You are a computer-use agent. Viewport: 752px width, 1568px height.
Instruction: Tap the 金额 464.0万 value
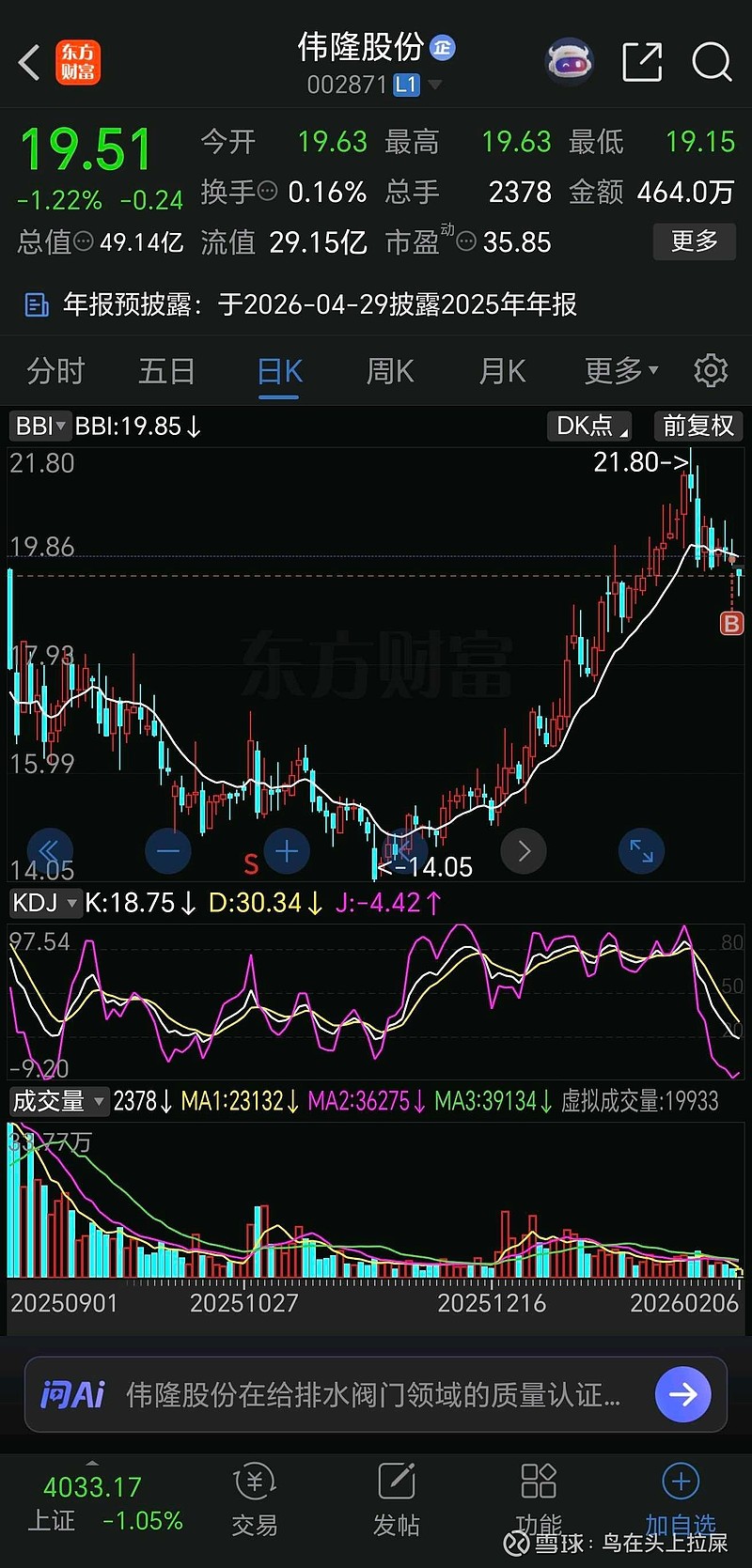(x=685, y=193)
